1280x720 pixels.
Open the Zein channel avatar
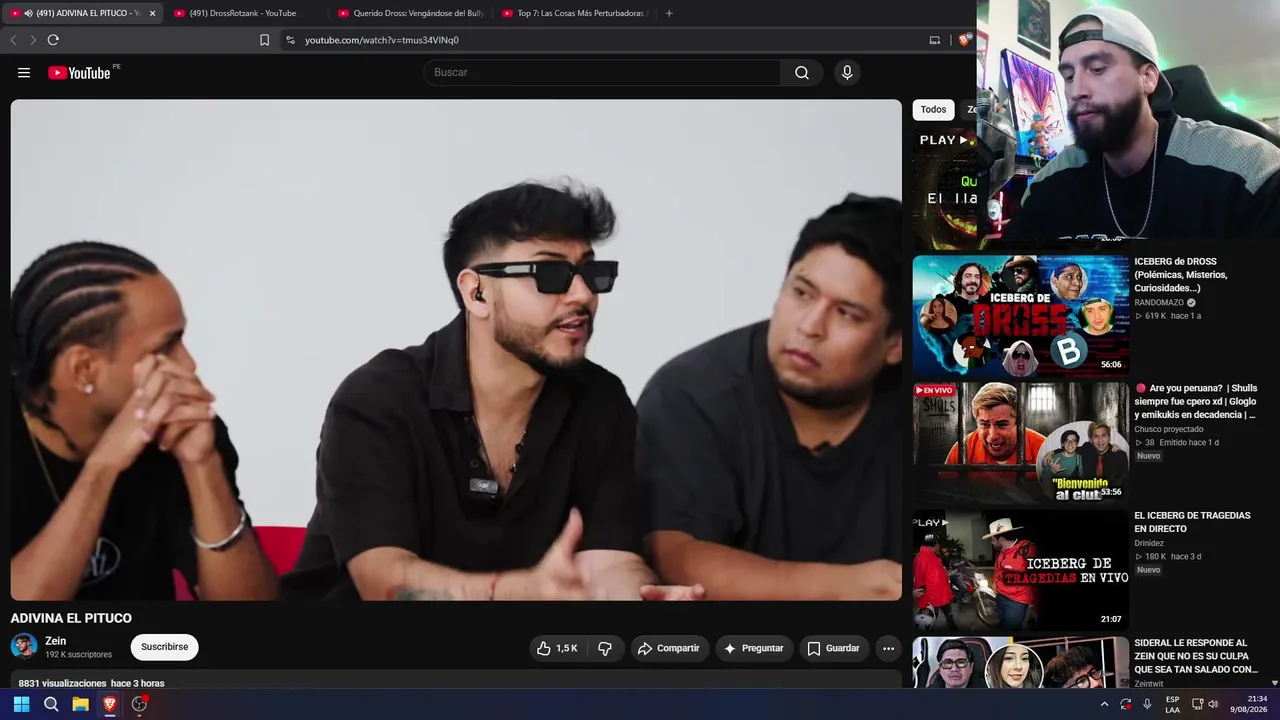pyautogui.click(x=24, y=646)
